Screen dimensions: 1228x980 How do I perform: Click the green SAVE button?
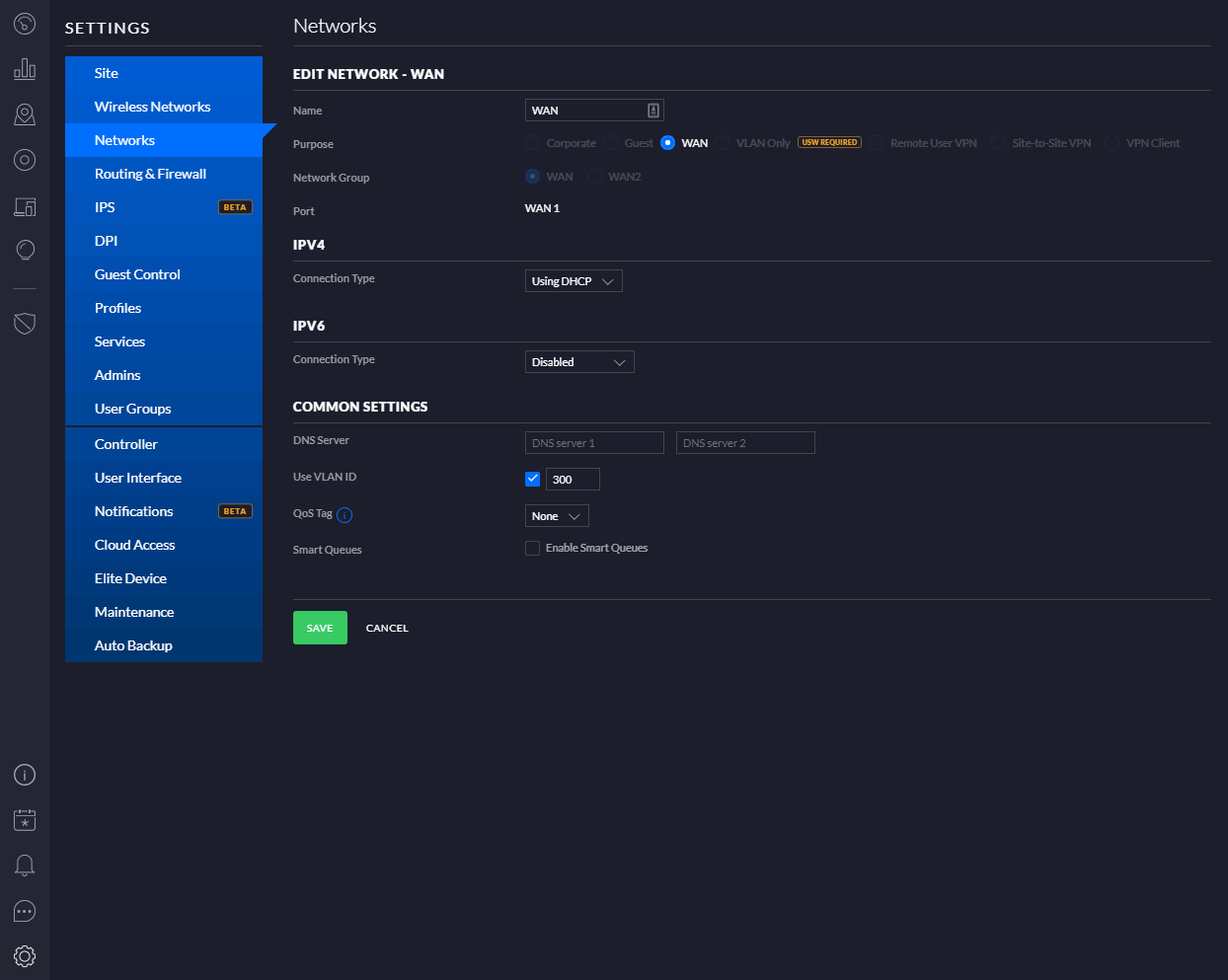[320, 628]
